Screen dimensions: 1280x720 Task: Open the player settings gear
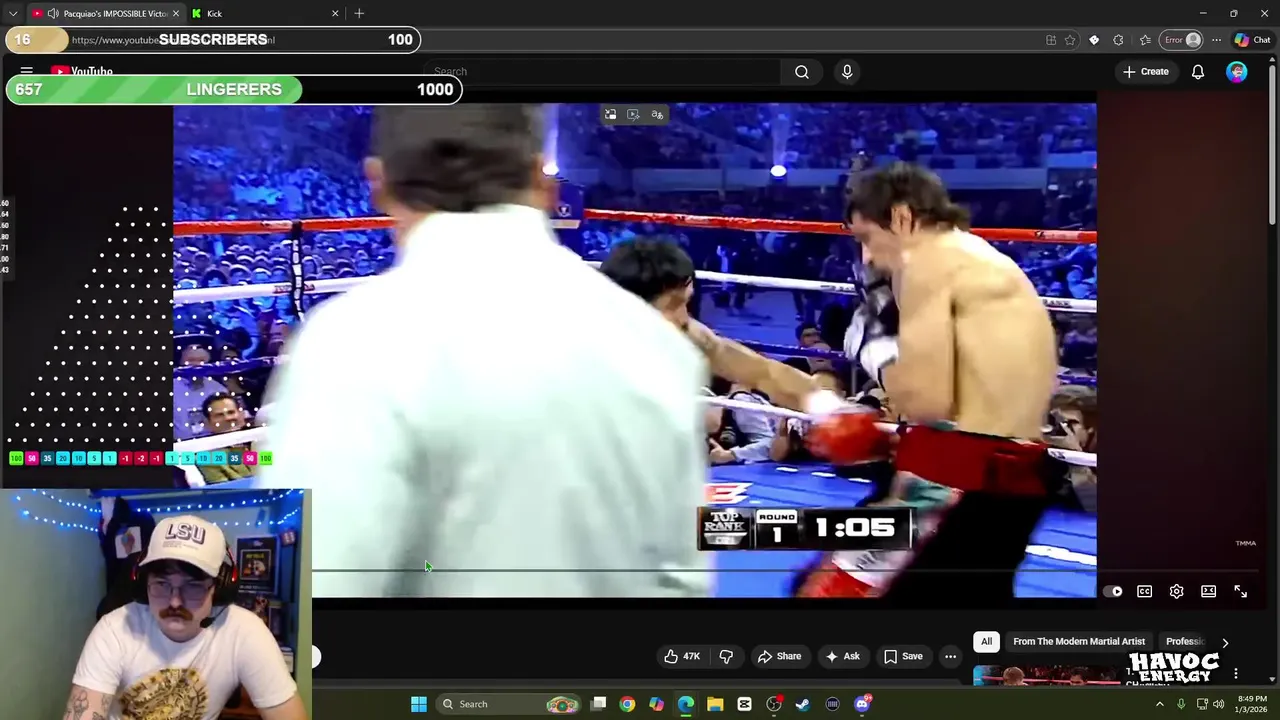(1177, 591)
